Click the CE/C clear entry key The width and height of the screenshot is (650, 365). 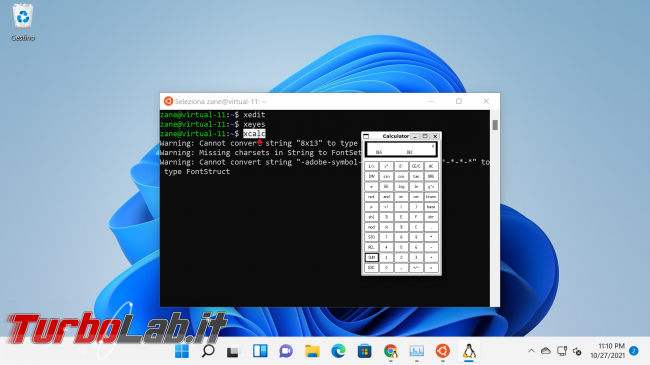pos(416,166)
